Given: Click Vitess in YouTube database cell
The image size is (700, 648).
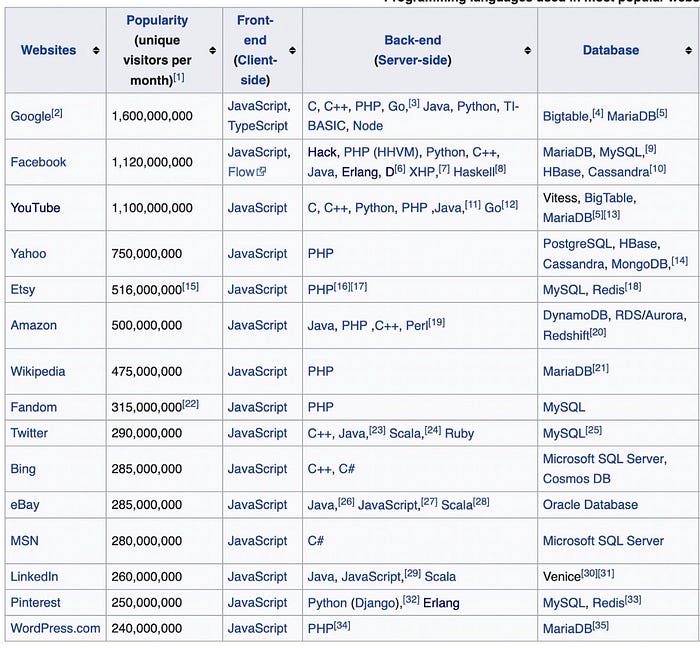Looking at the screenshot, I should (560, 198).
